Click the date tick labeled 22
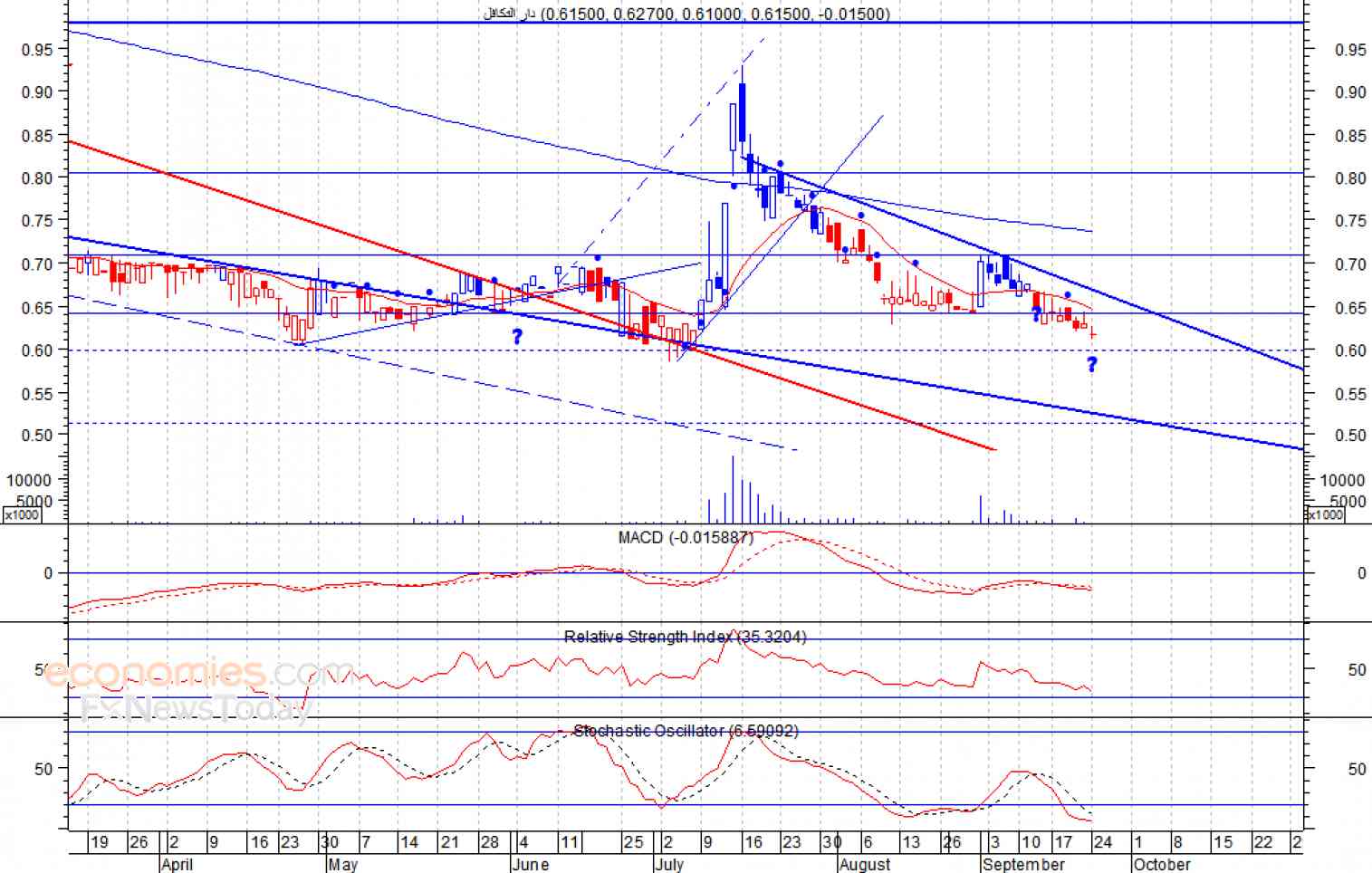The image size is (1372, 873). coord(1262,842)
